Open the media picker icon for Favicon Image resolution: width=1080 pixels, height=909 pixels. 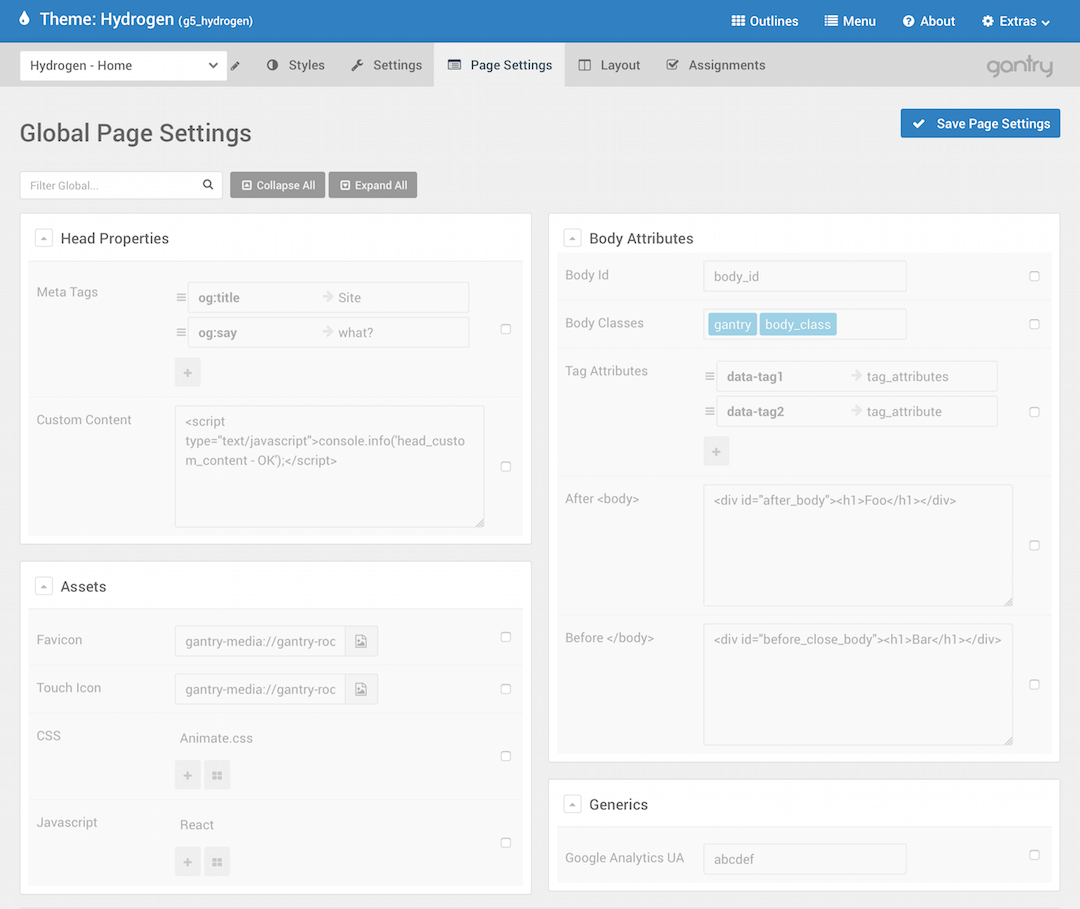click(x=361, y=641)
